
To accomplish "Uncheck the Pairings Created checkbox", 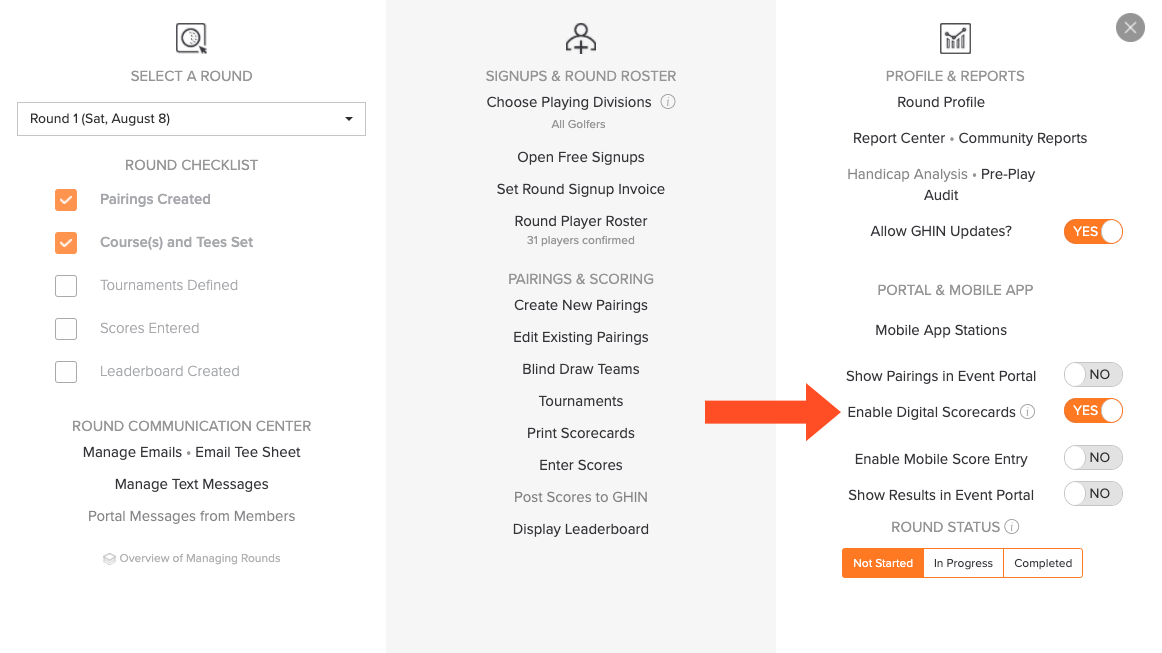I will pos(66,199).
